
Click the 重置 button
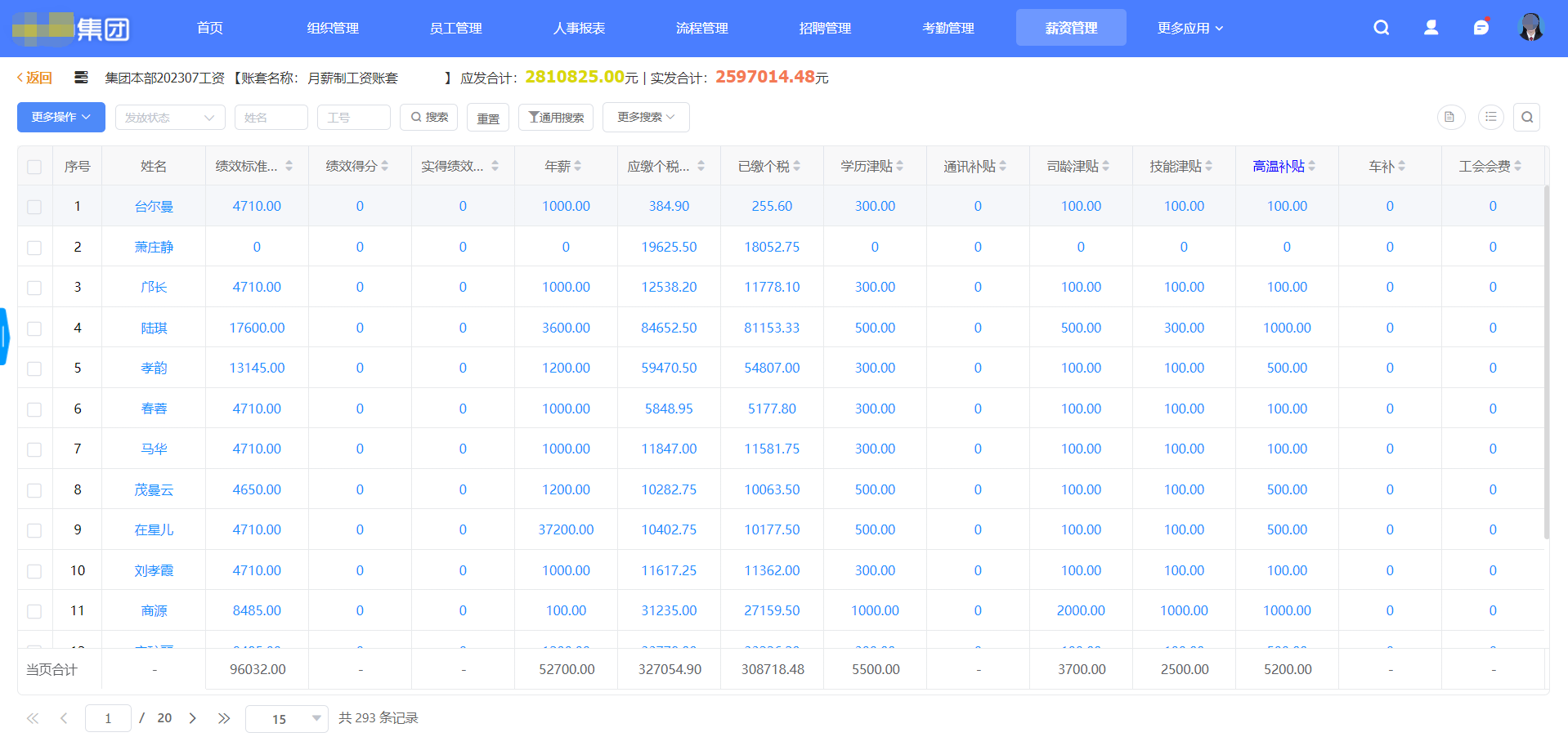click(488, 118)
